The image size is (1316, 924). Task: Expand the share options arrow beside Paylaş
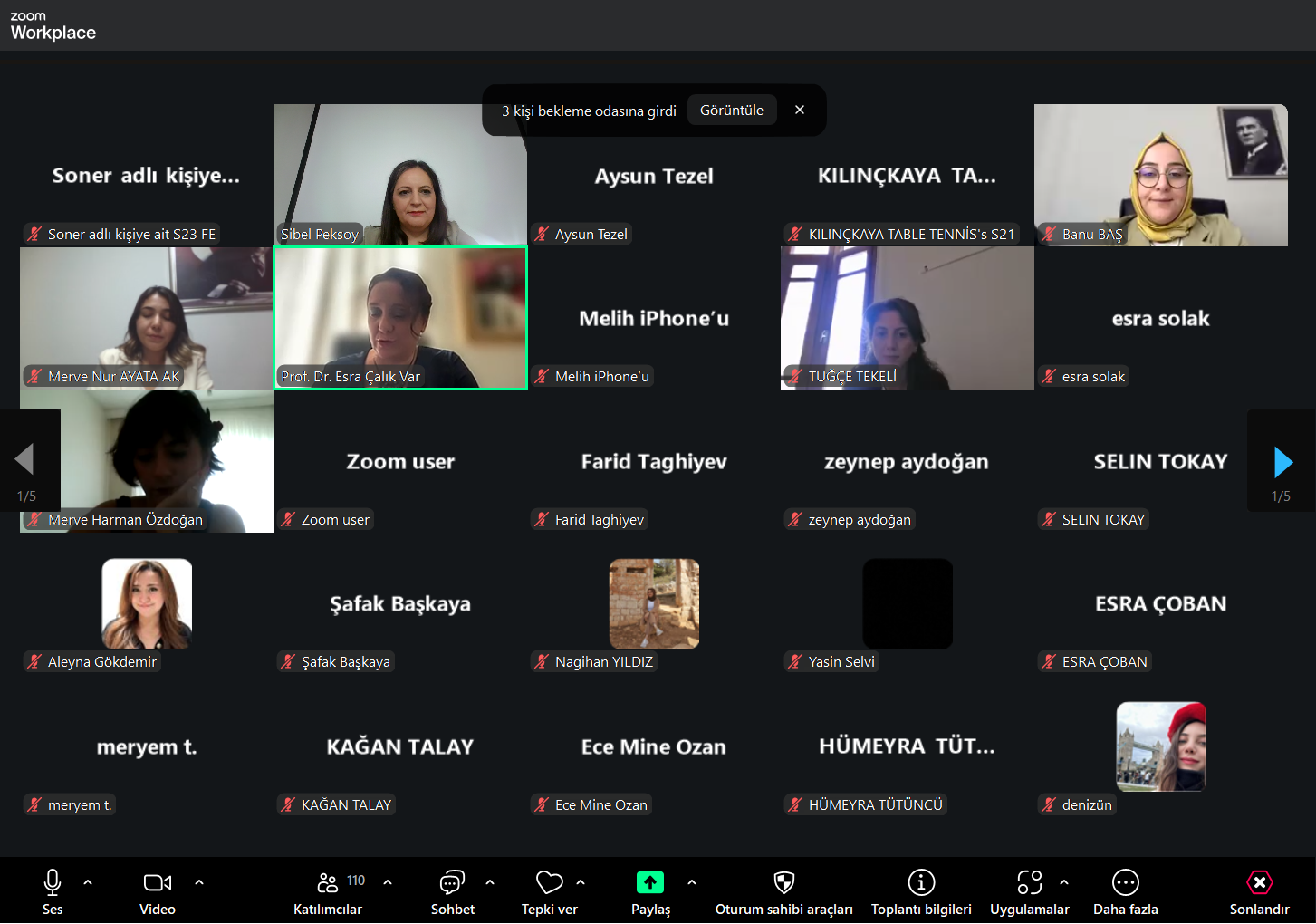[692, 881]
